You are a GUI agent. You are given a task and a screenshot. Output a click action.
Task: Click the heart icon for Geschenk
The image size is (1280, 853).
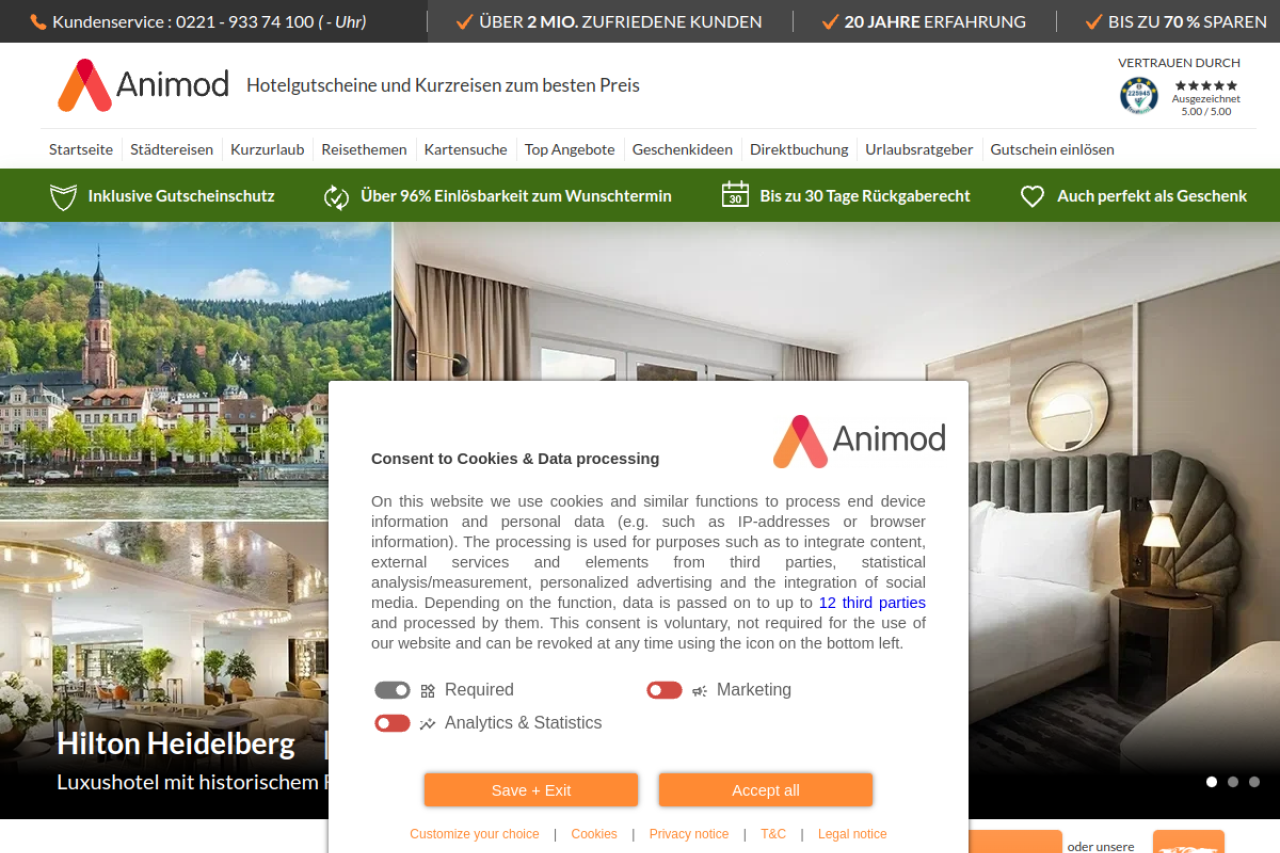pos(1032,196)
